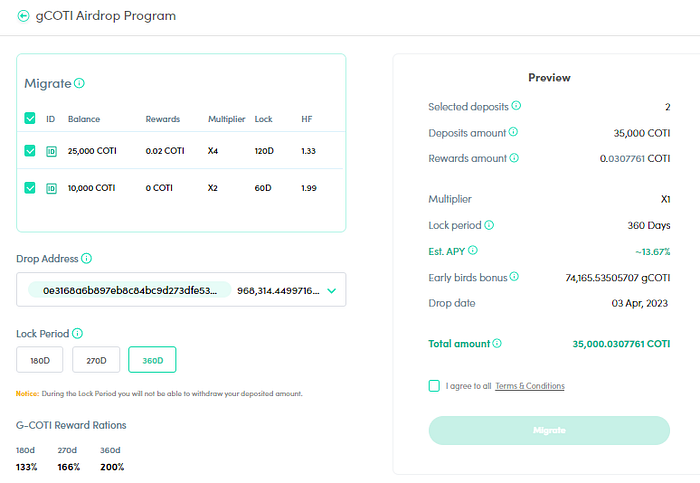Select the 180D lock period
Image resolution: width=700 pixels, height=483 pixels.
(x=40, y=360)
